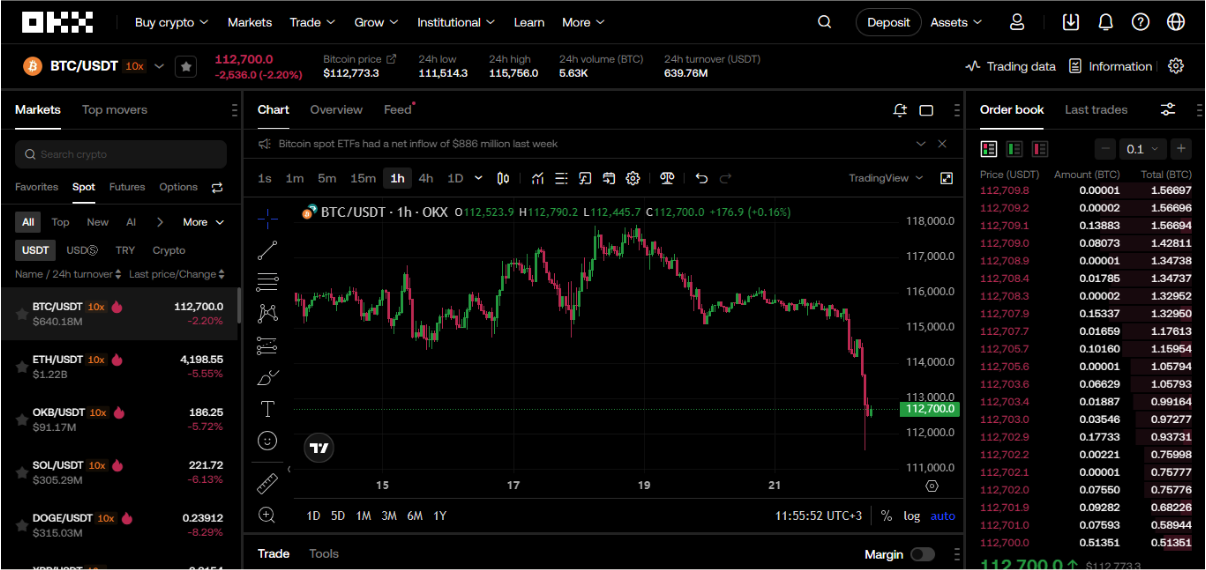Viewport: 1206px width, 570px height.
Task: Open the app download icon
Action: click(x=1071, y=22)
